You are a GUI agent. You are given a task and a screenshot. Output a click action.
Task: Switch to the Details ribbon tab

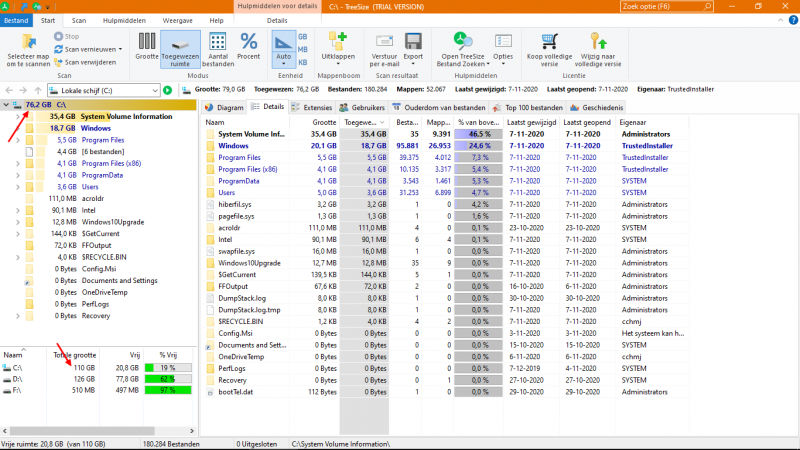coord(277,20)
